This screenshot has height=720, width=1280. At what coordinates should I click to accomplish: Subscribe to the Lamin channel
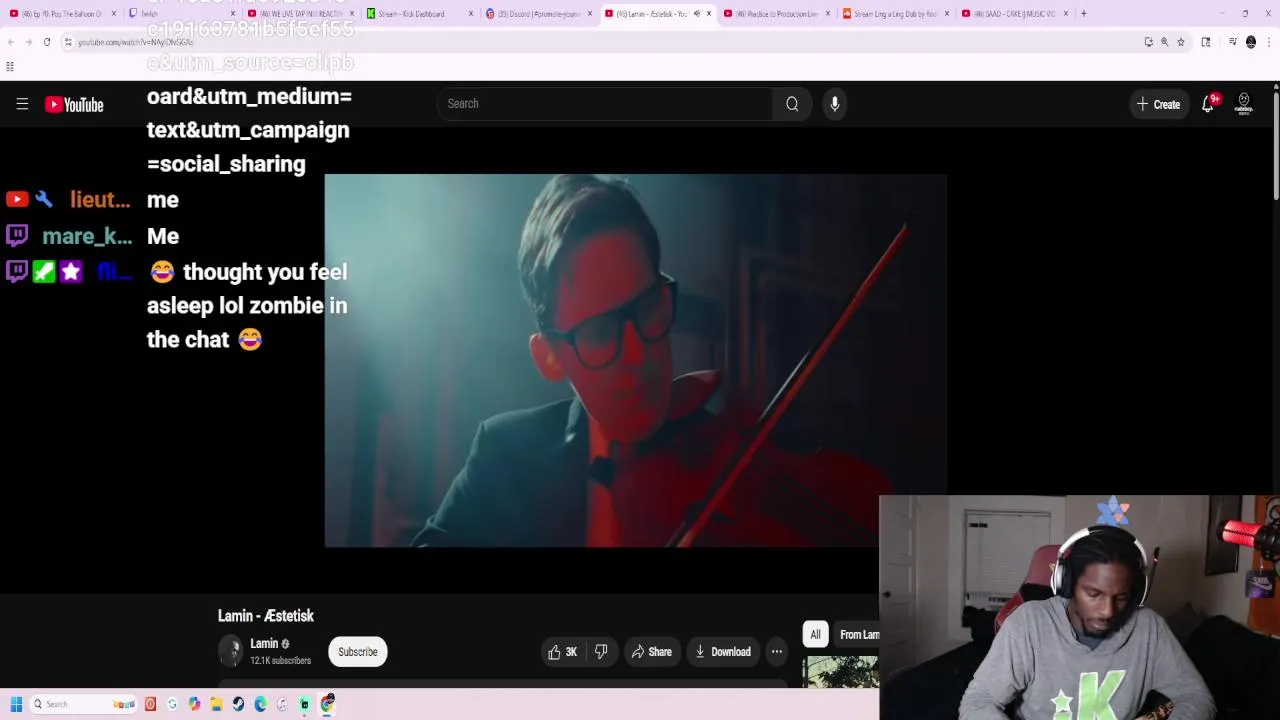click(357, 652)
